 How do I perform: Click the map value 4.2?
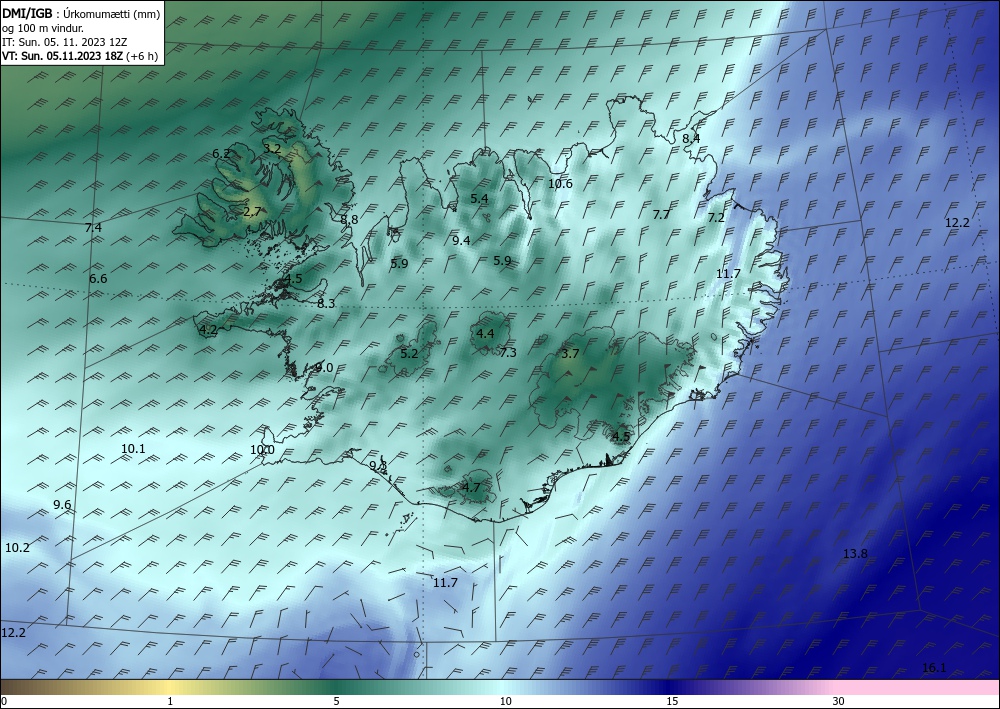(209, 330)
